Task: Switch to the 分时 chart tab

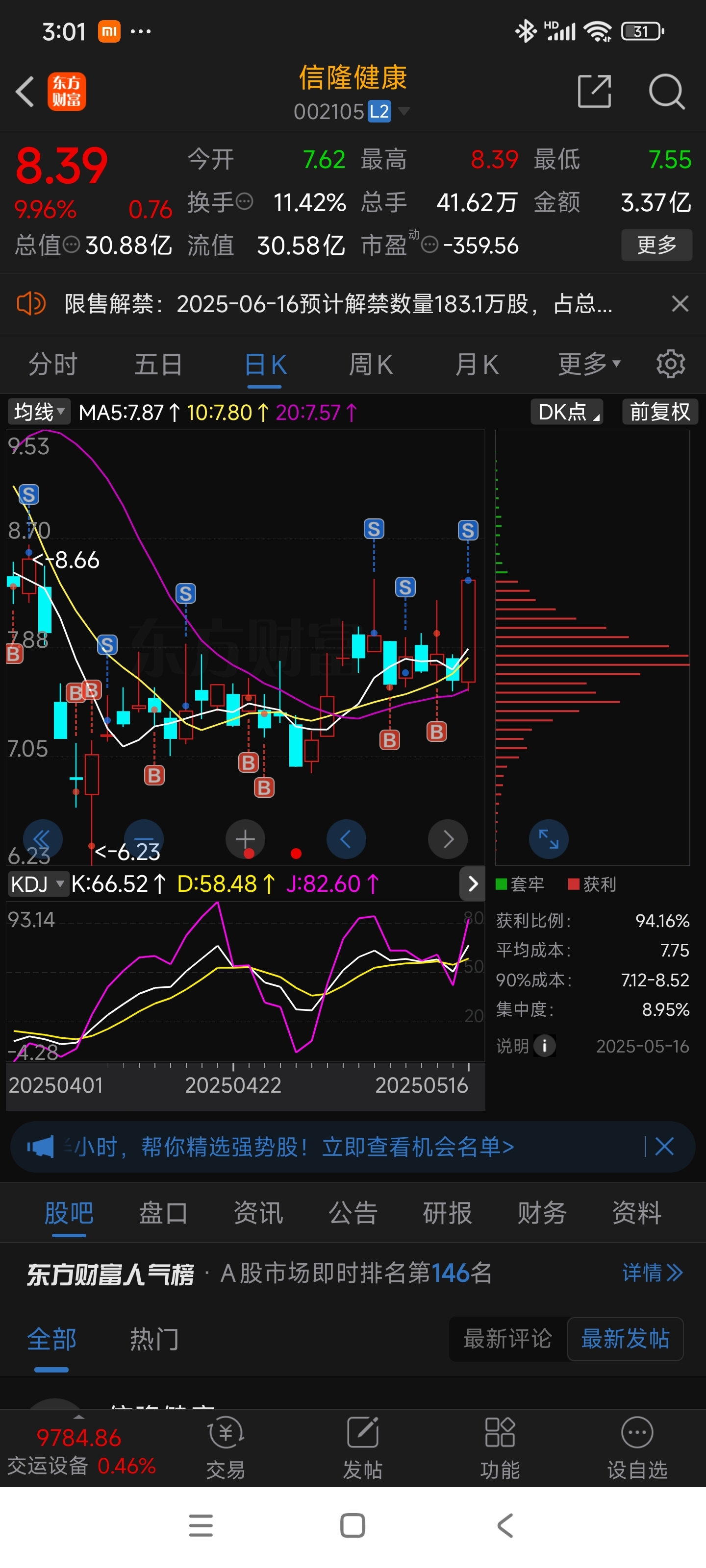Action: point(53,365)
